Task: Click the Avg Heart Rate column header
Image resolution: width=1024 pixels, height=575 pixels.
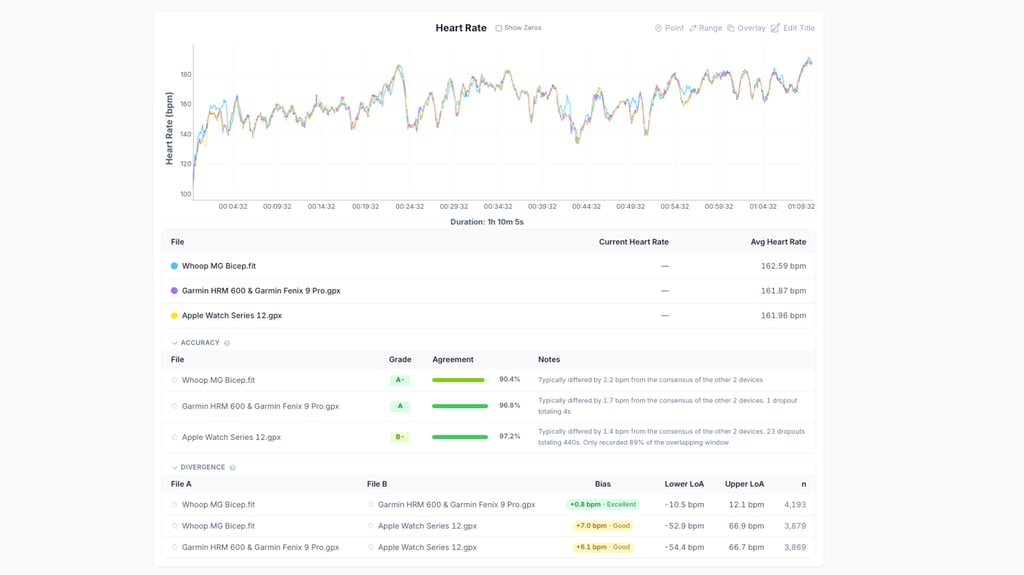Action: 778,242
